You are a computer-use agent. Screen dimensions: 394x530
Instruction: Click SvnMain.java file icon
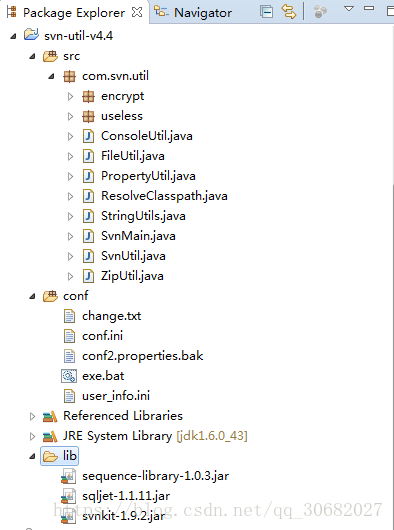89,236
